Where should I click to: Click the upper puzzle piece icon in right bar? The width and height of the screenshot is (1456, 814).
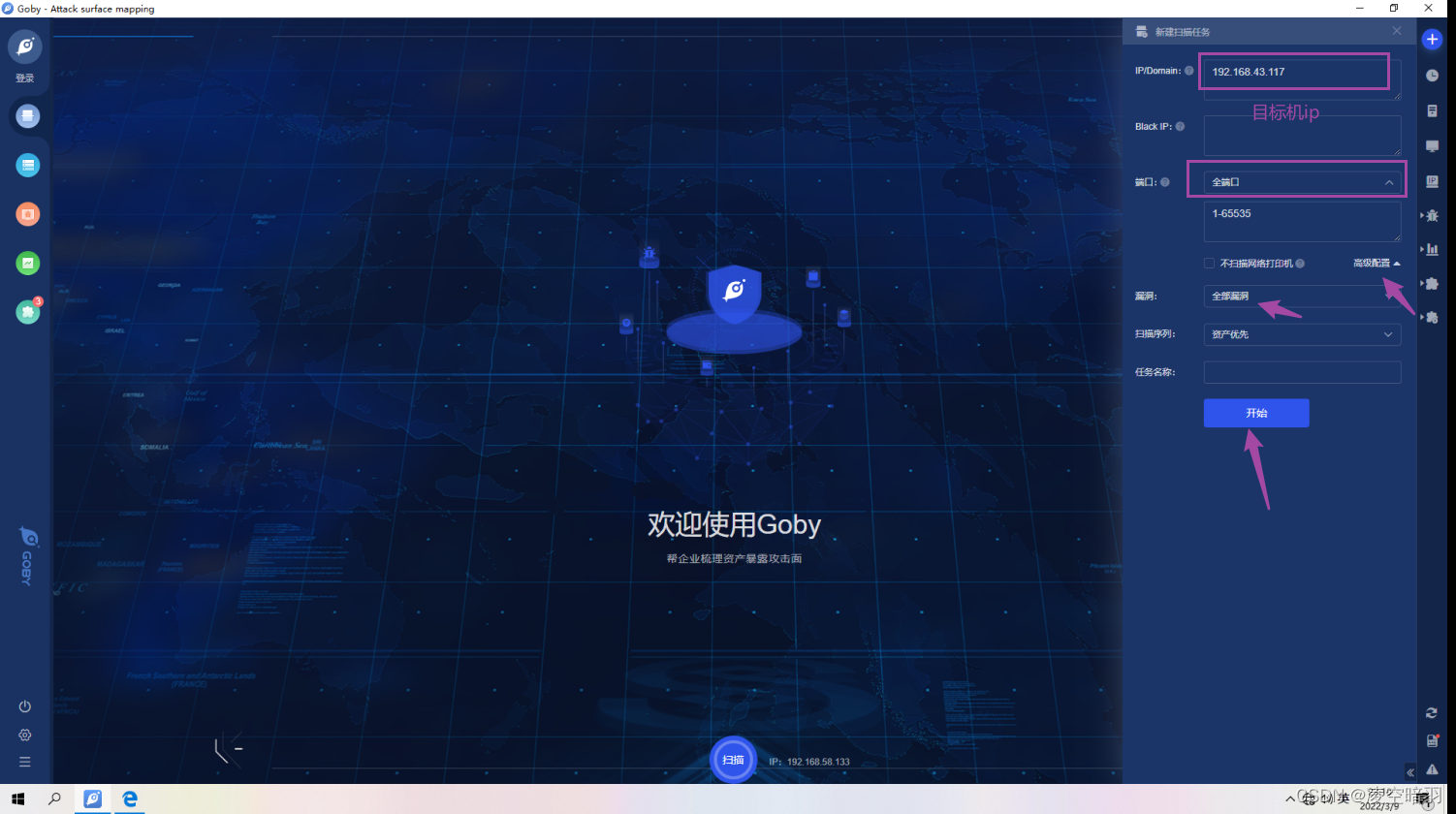pos(1432,283)
